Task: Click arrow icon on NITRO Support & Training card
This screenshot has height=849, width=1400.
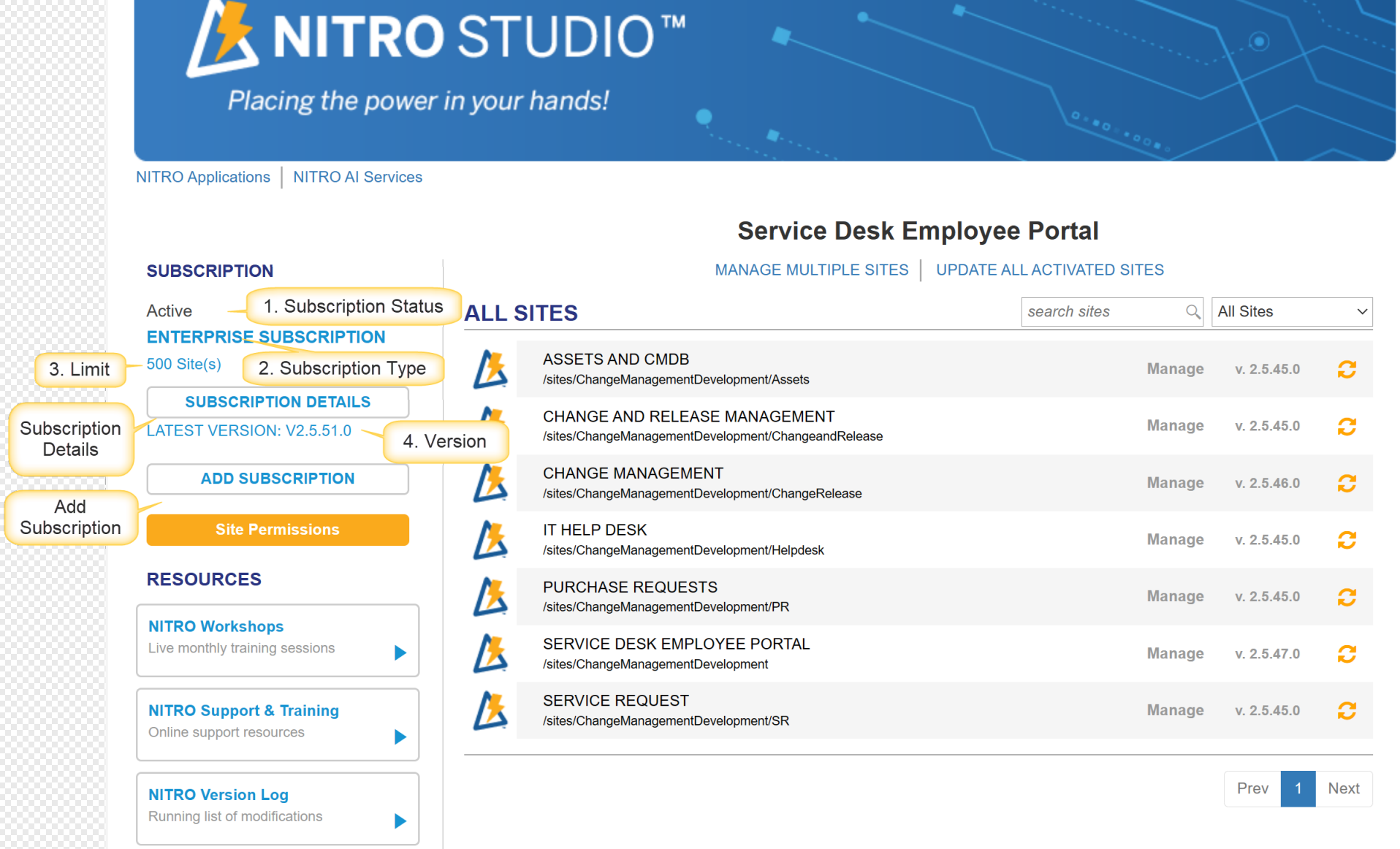Action: [x=400, y=736]
